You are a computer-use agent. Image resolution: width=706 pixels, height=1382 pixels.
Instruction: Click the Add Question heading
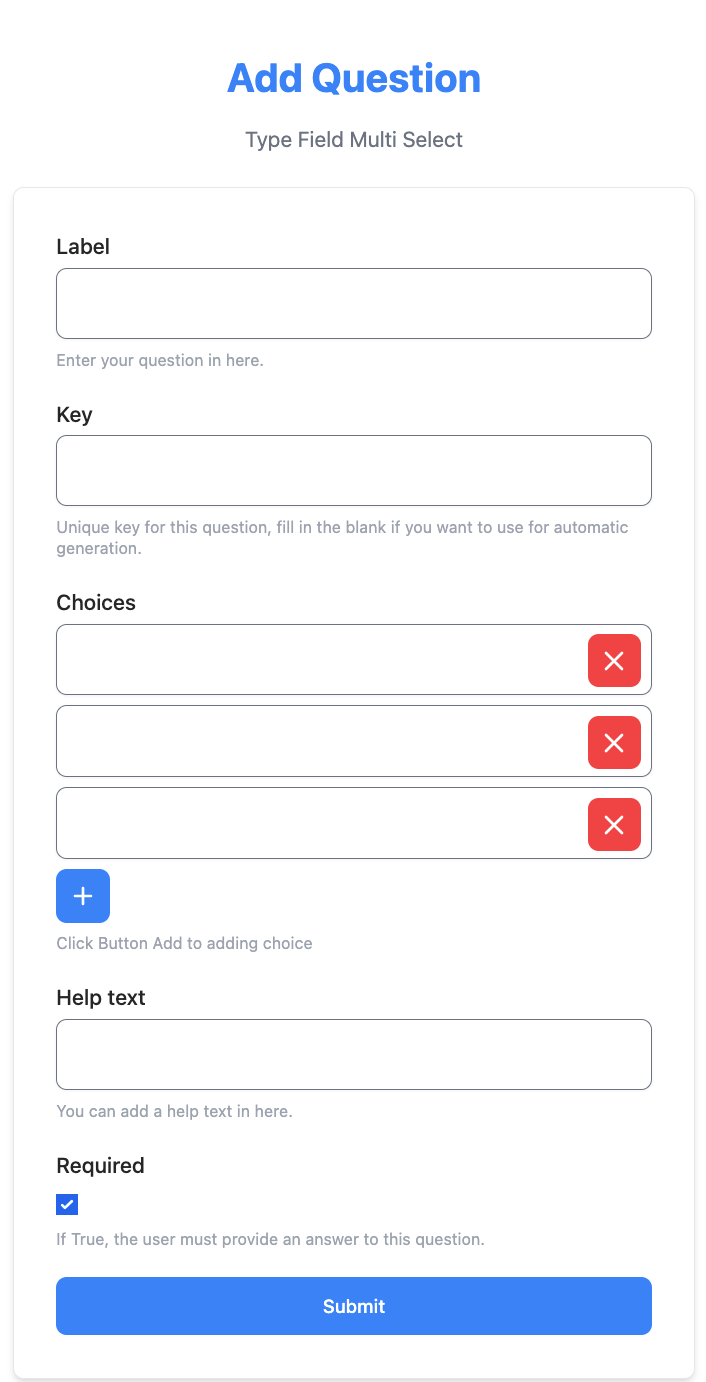coord(354,78)
